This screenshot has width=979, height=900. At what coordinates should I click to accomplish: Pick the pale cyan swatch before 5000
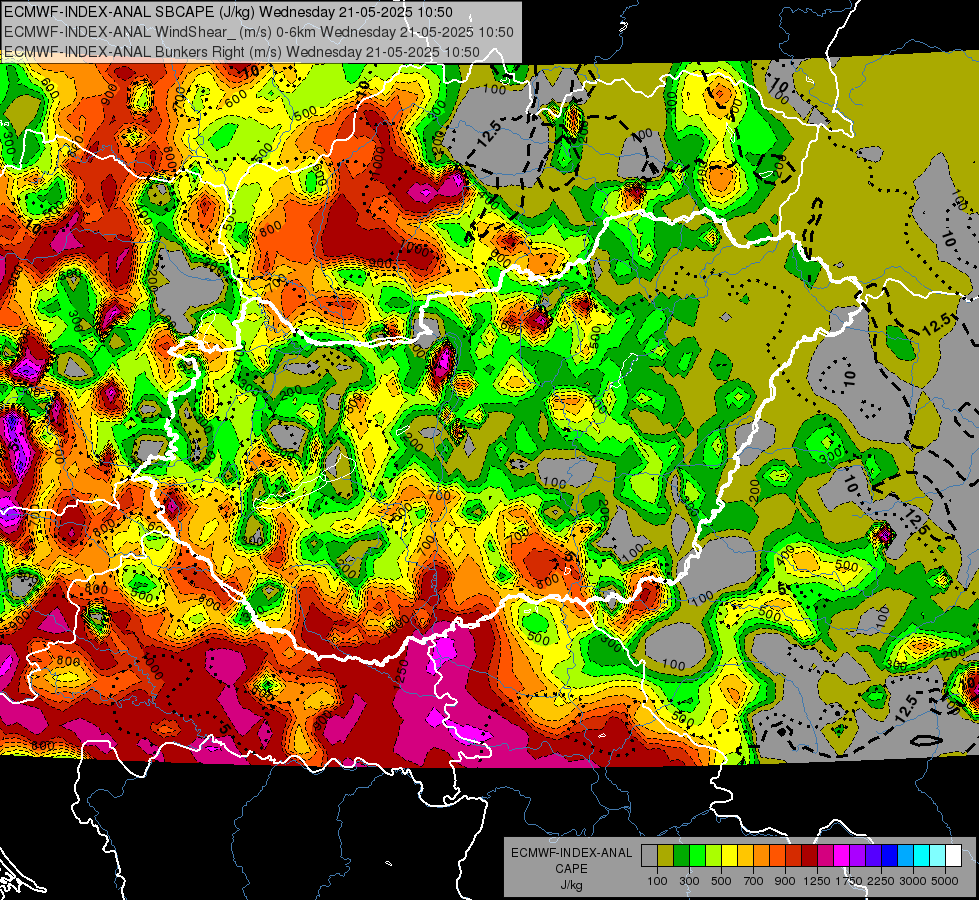938,856
